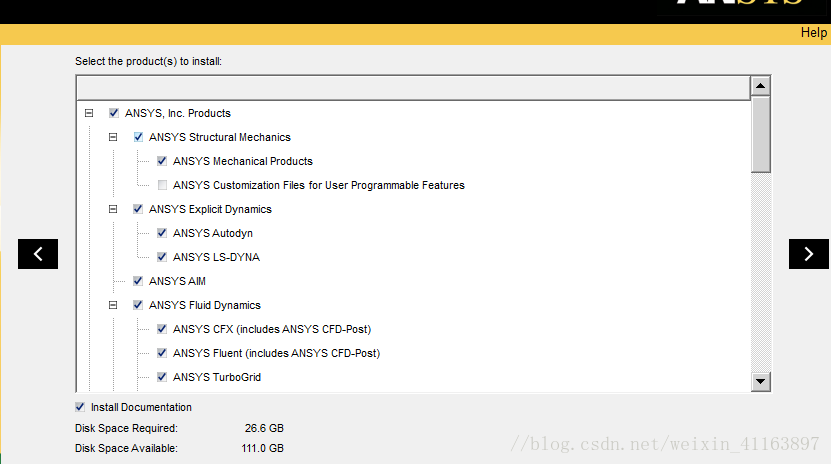831x464 pixels.
Task: Collapse the ANSYS Fluid Dynamics node
Action: click(113, 305)
